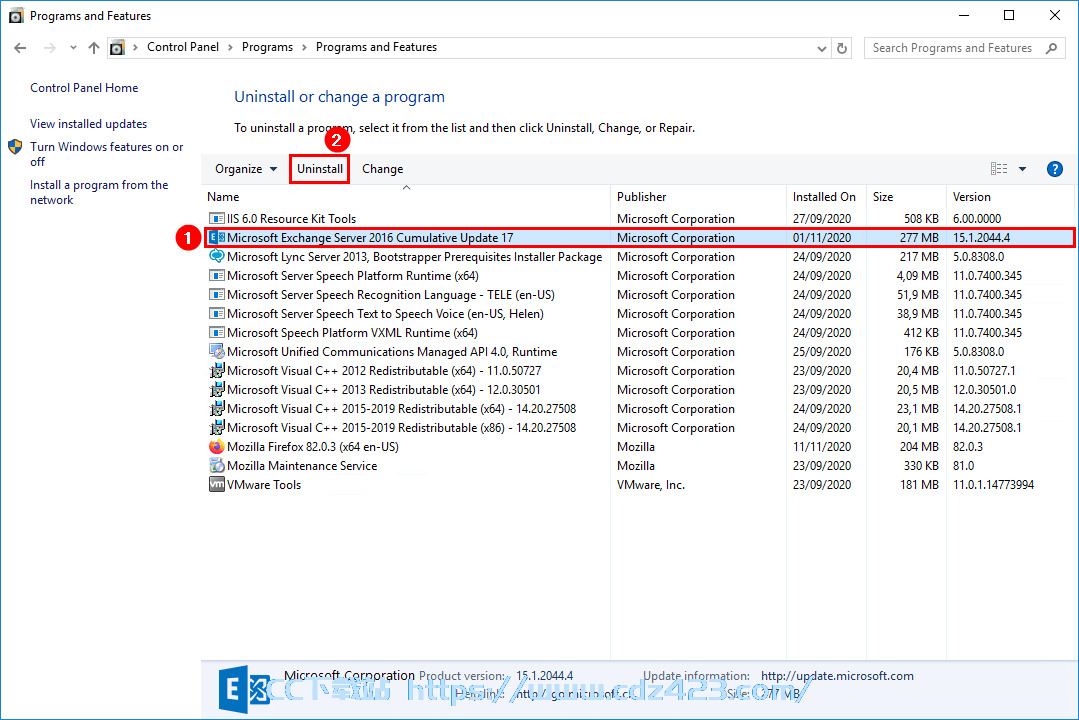Image resolution: width=1079 pixels, height=720 pixels.
Task: Click the Visual C++ 2015-2019 (x64) icon
Action: pyautogui.click(x=217, y=408)
